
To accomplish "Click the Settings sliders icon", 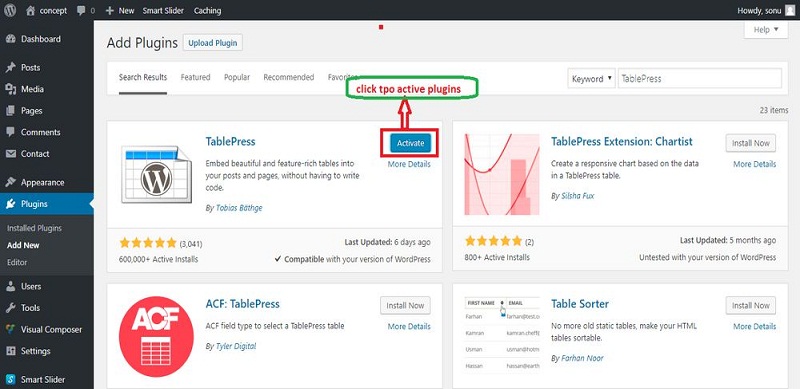I will (x=11, y=351).
